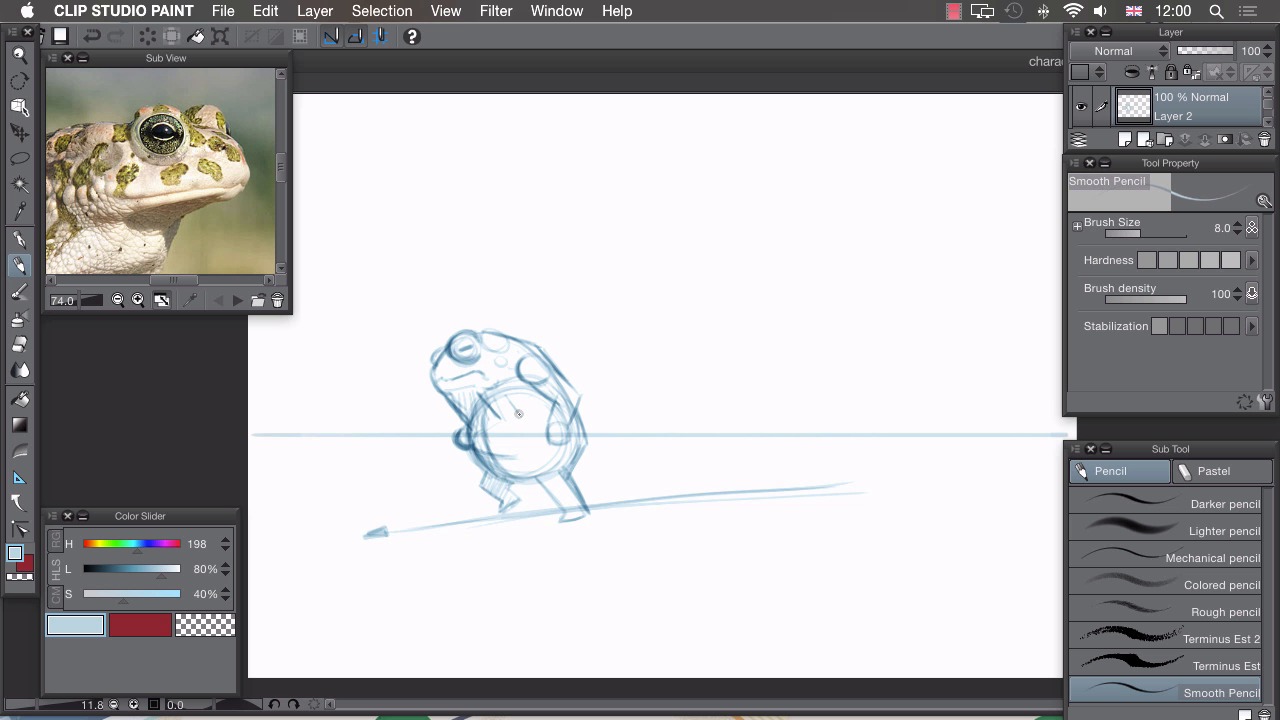The image size is (1280, 720).
Task: Click the Ruler triangle tool
Action: pos(19,478)
